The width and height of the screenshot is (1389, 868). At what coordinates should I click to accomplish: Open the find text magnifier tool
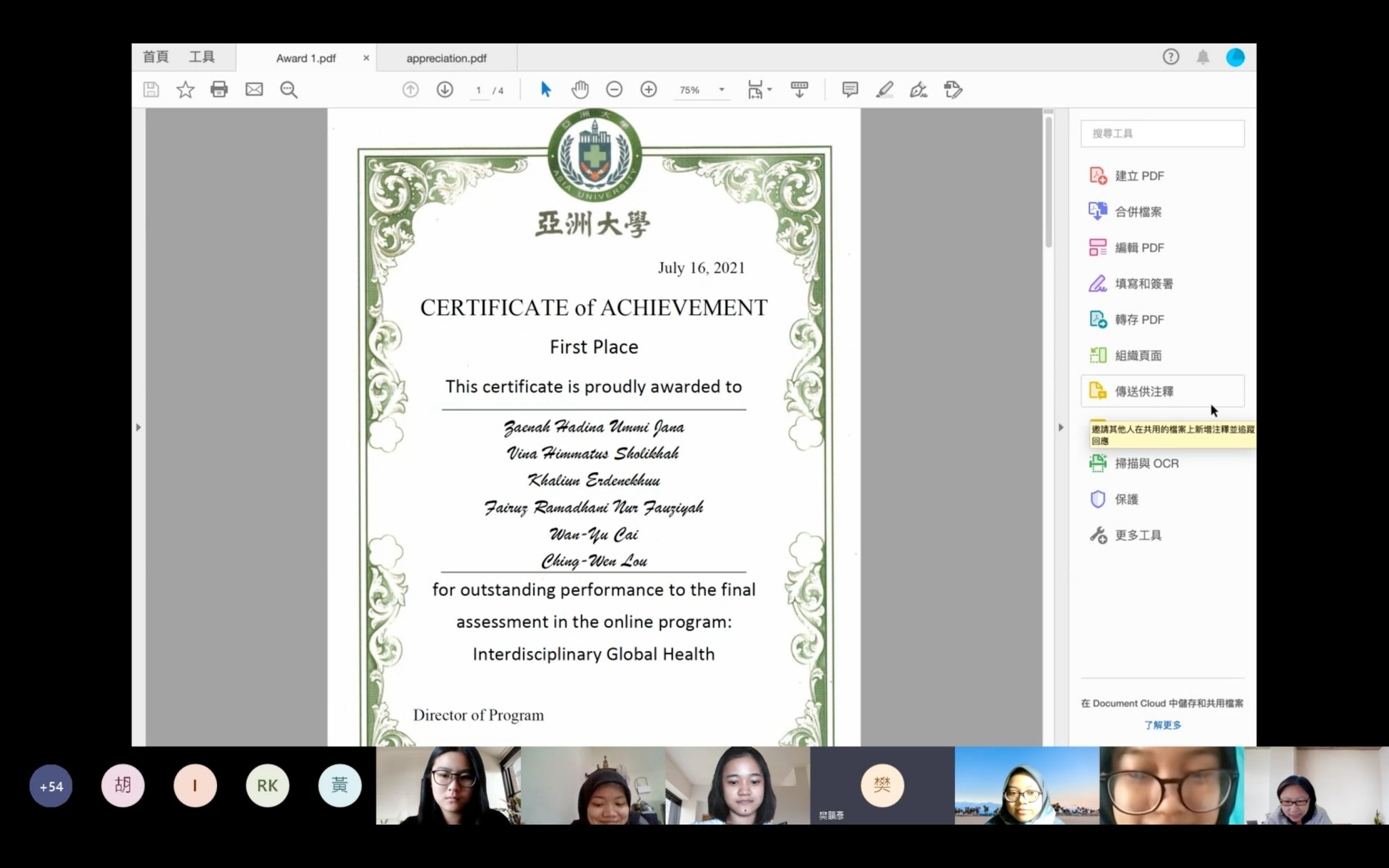[x=289, y=90]
